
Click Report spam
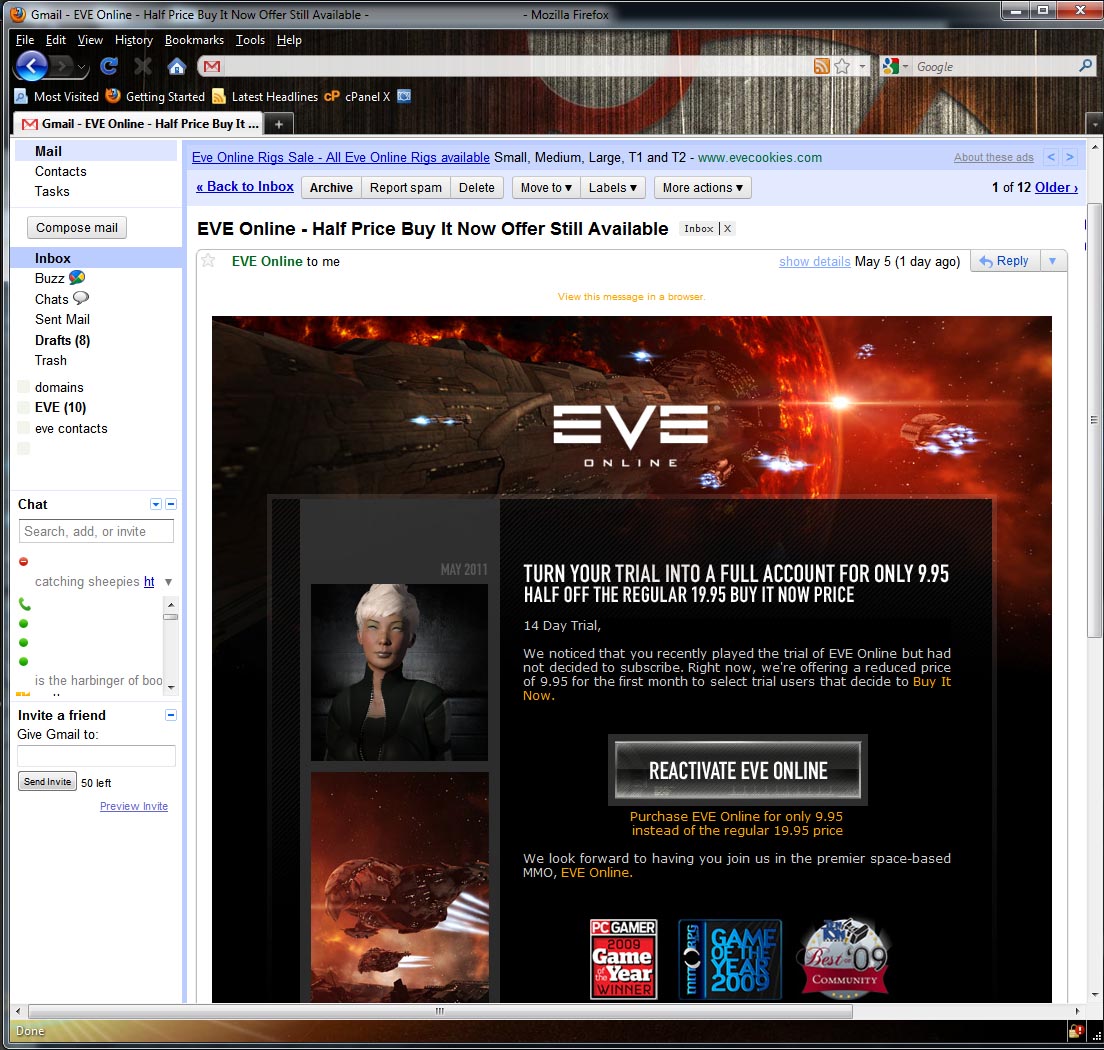coord(406,187)
